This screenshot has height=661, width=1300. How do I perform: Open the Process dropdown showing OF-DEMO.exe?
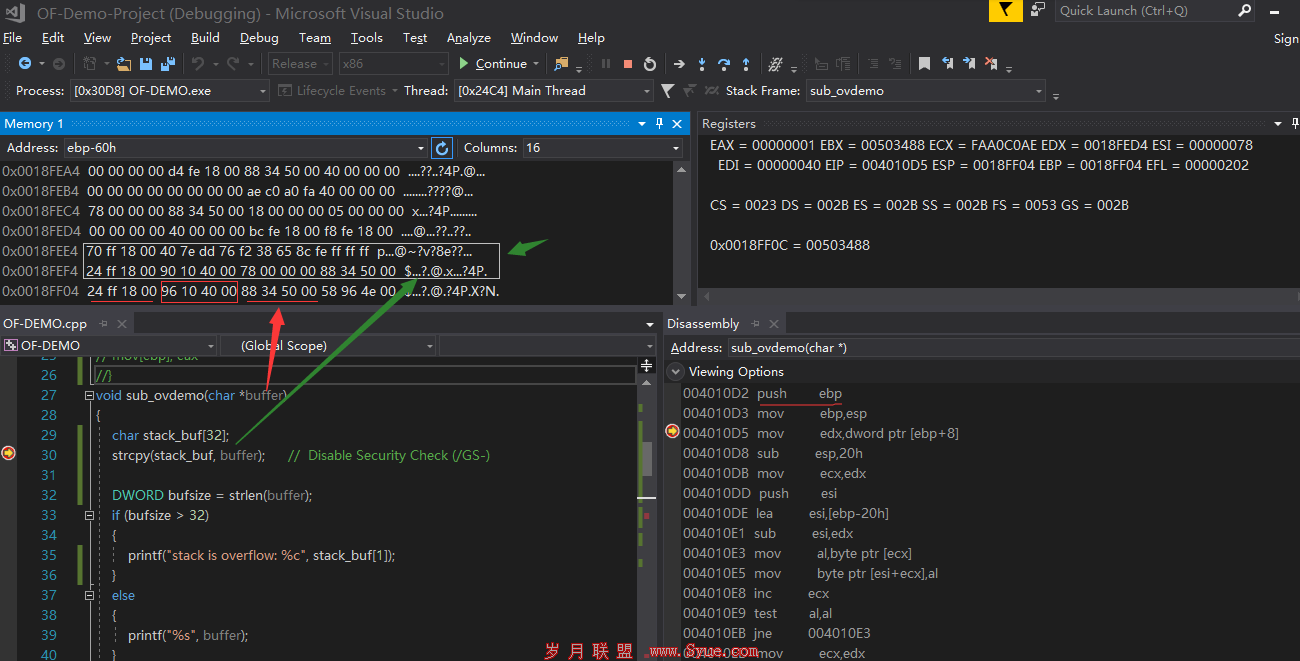pyautogui.click(x=170, y=91)
